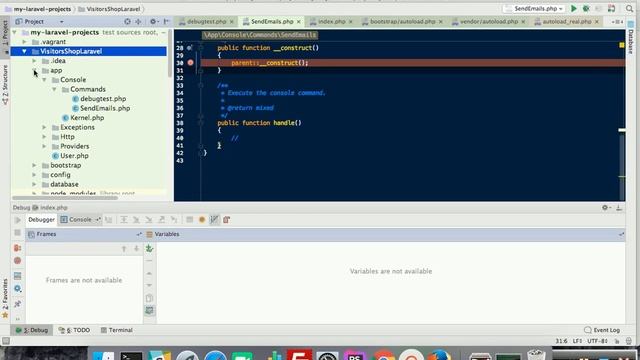Image resolution: width=640 pixels, height=360 pixels.
Task: Click the hide debug tool window icon
Action: pyautogui.click(x=619, y=207)
